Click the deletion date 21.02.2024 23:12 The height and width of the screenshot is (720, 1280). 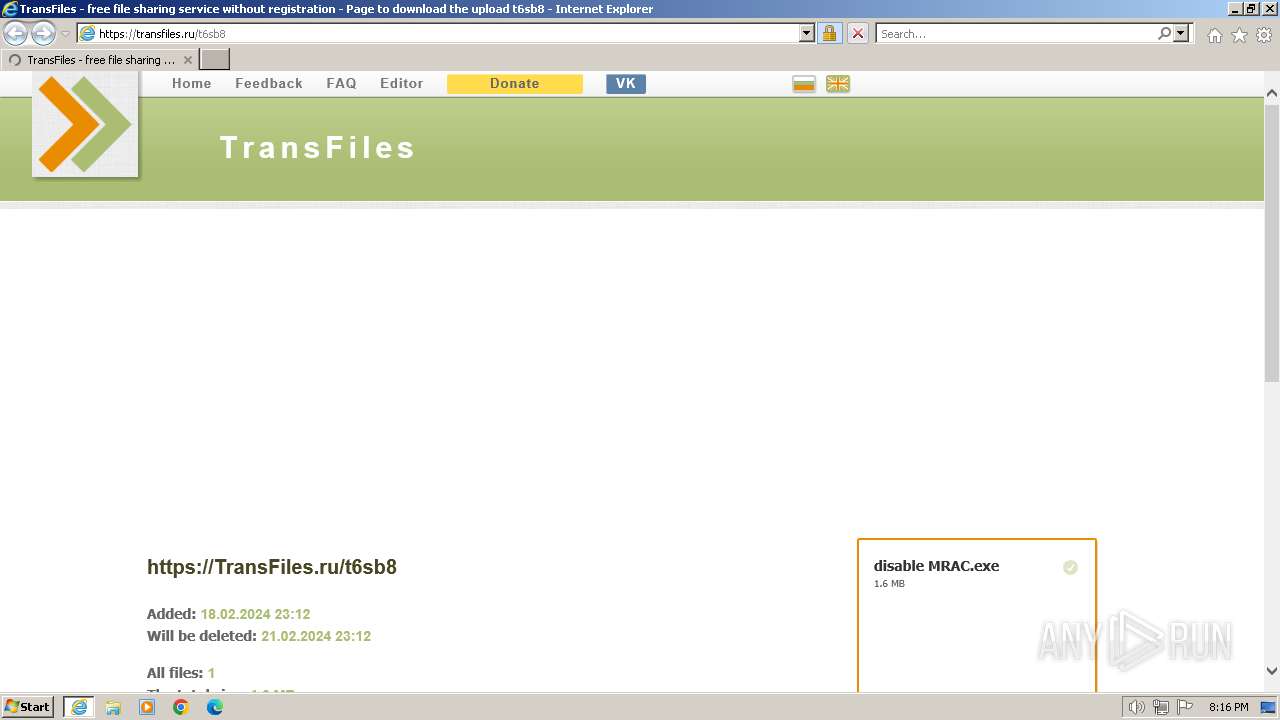point(316,636)
